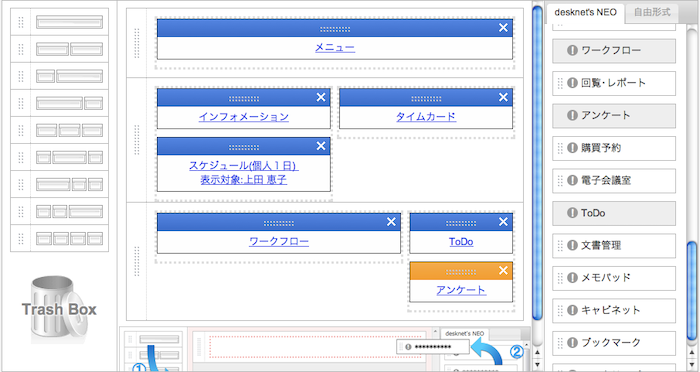Click the info icon beside 回覧・レポート
The image size is (700, 372).
[572, 83]
